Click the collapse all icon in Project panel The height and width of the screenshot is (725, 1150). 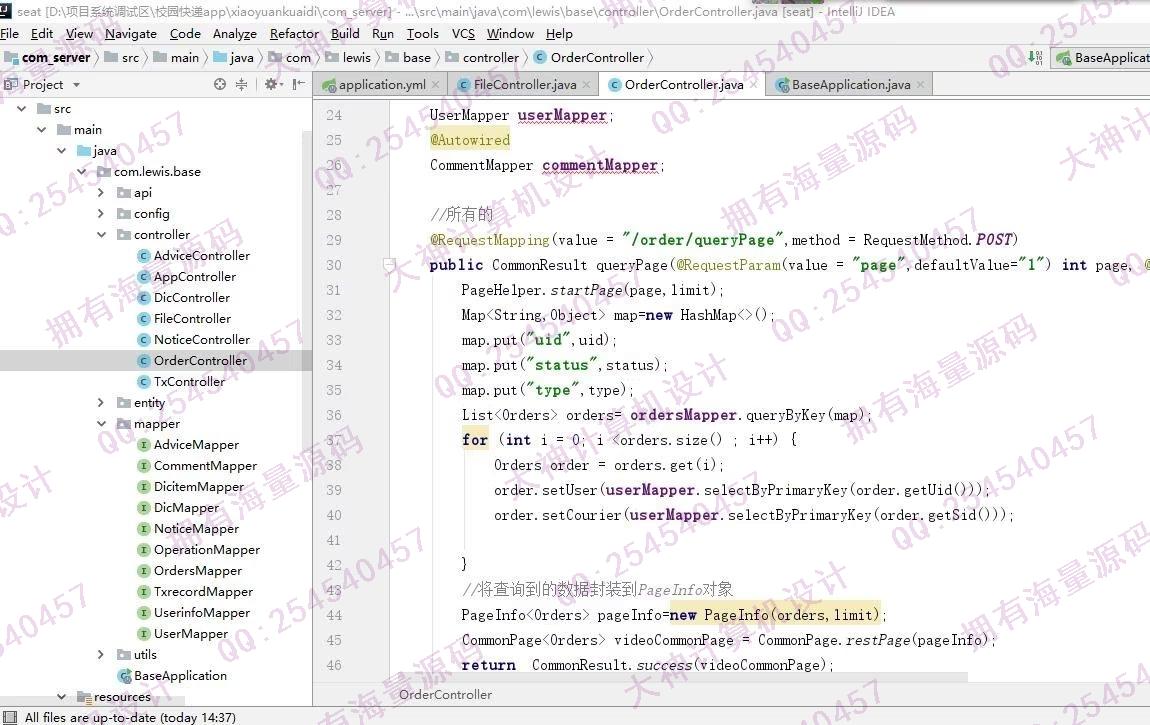tap(241, 84)
